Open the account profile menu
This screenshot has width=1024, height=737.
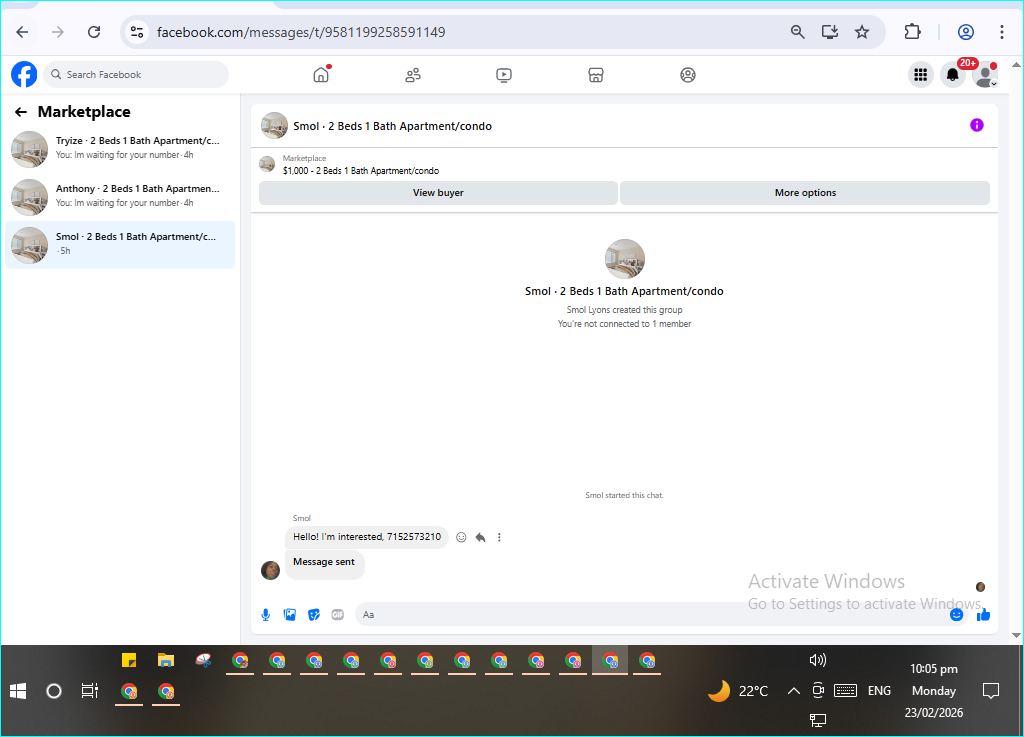(985, 75)
